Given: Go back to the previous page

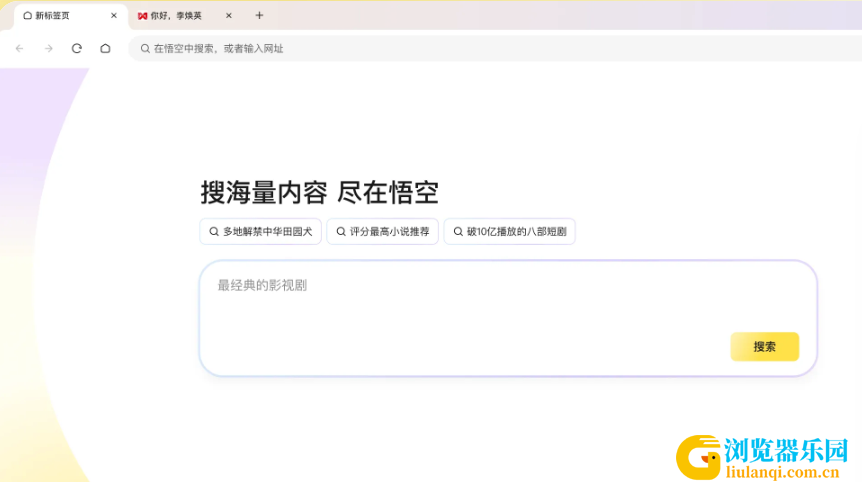Looking at the screenshot, I should [x=19, y=48].
